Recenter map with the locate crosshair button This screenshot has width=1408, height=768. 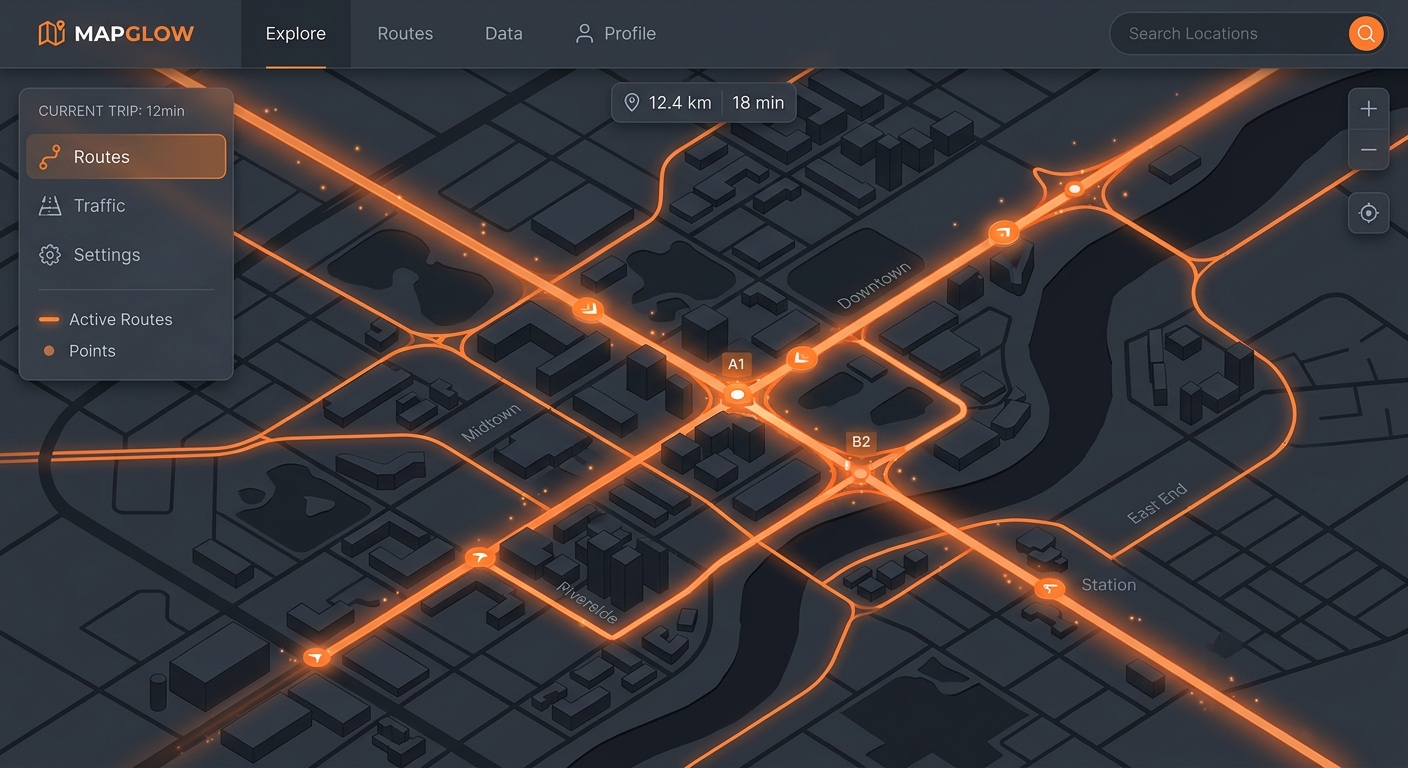[x=1369, y=213]
